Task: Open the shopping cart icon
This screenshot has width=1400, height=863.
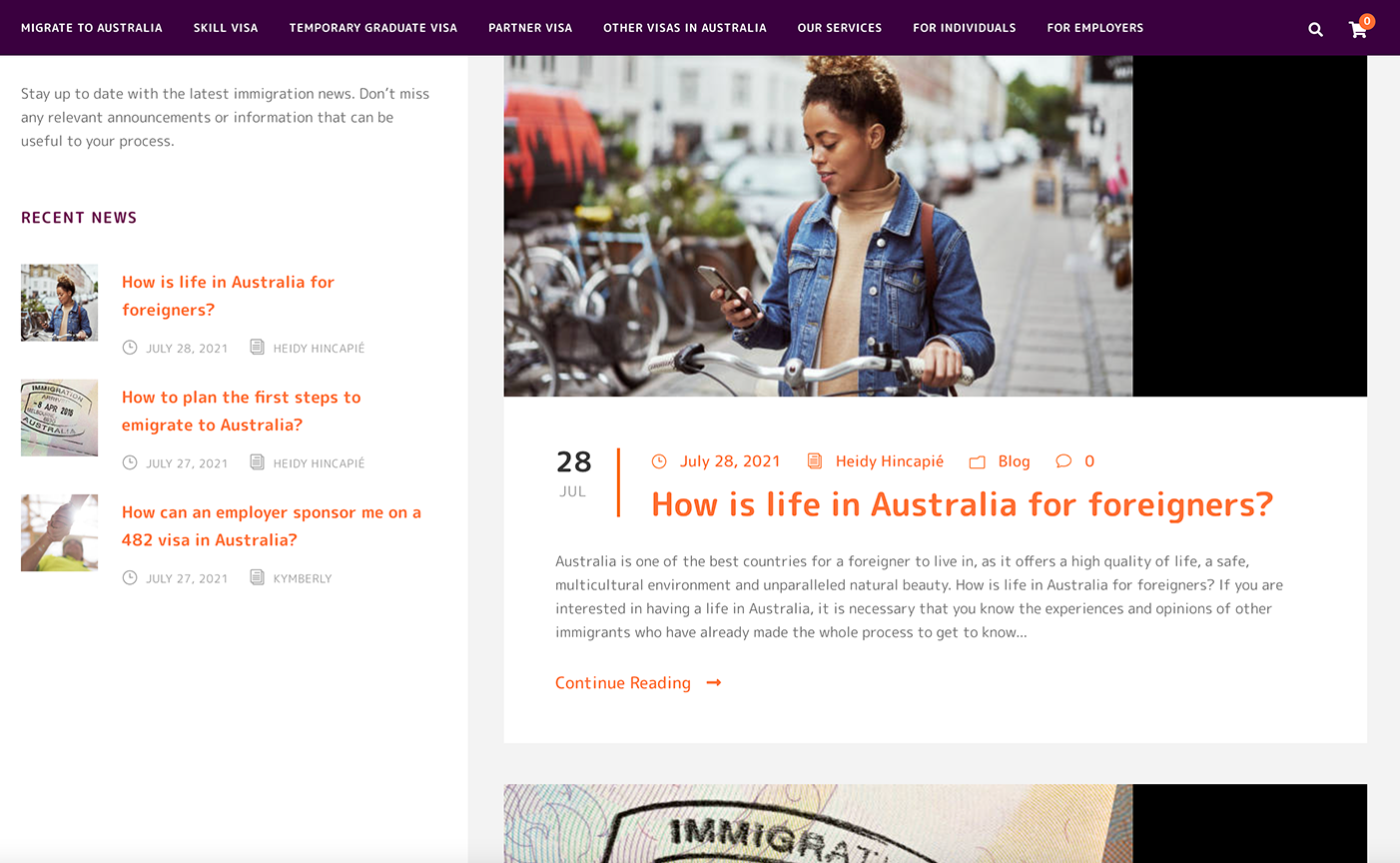Action: [x=1357, y=30]
